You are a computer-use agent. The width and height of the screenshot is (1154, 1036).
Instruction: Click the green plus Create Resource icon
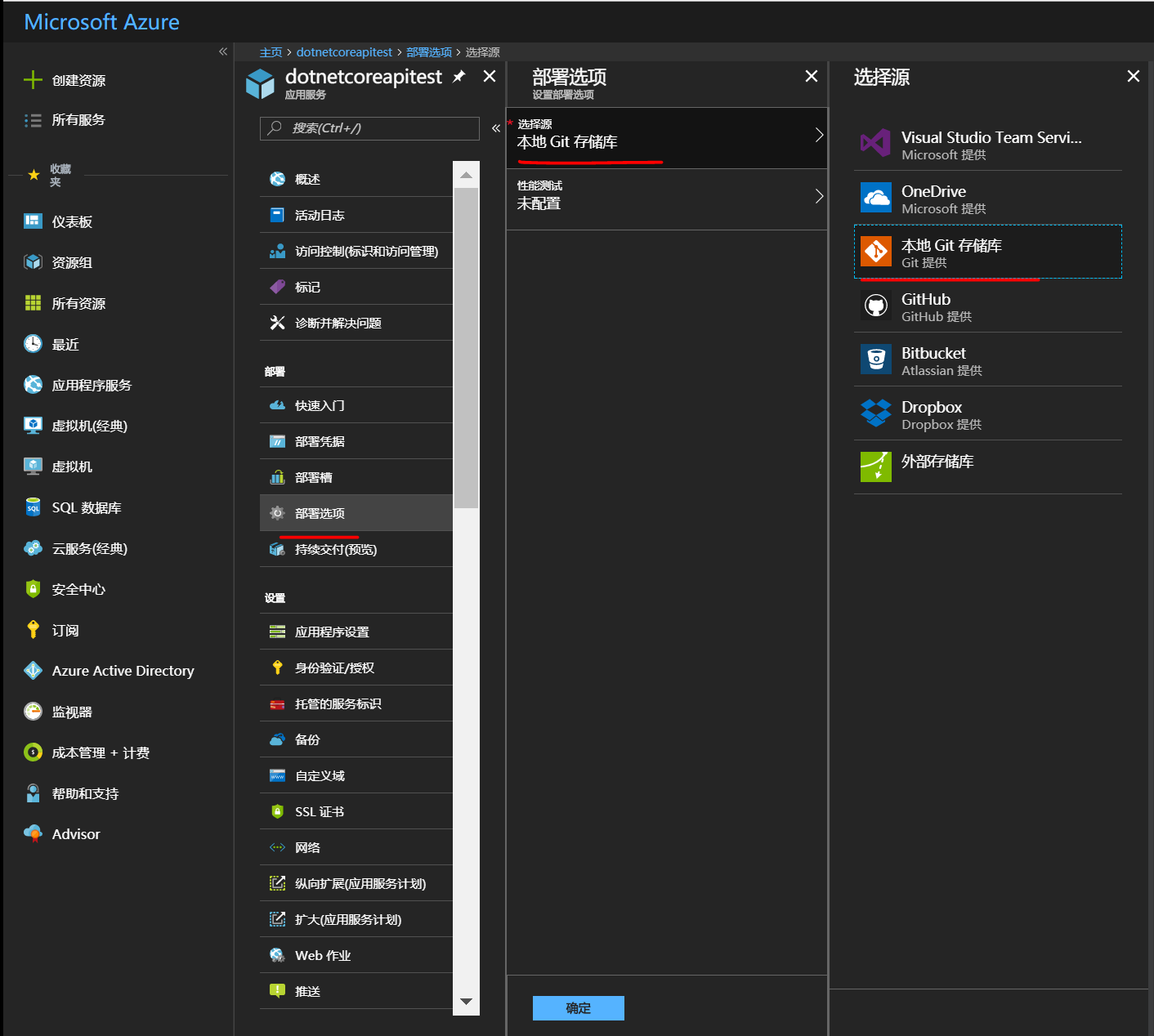pyautogui.click(x=33, y=80)
